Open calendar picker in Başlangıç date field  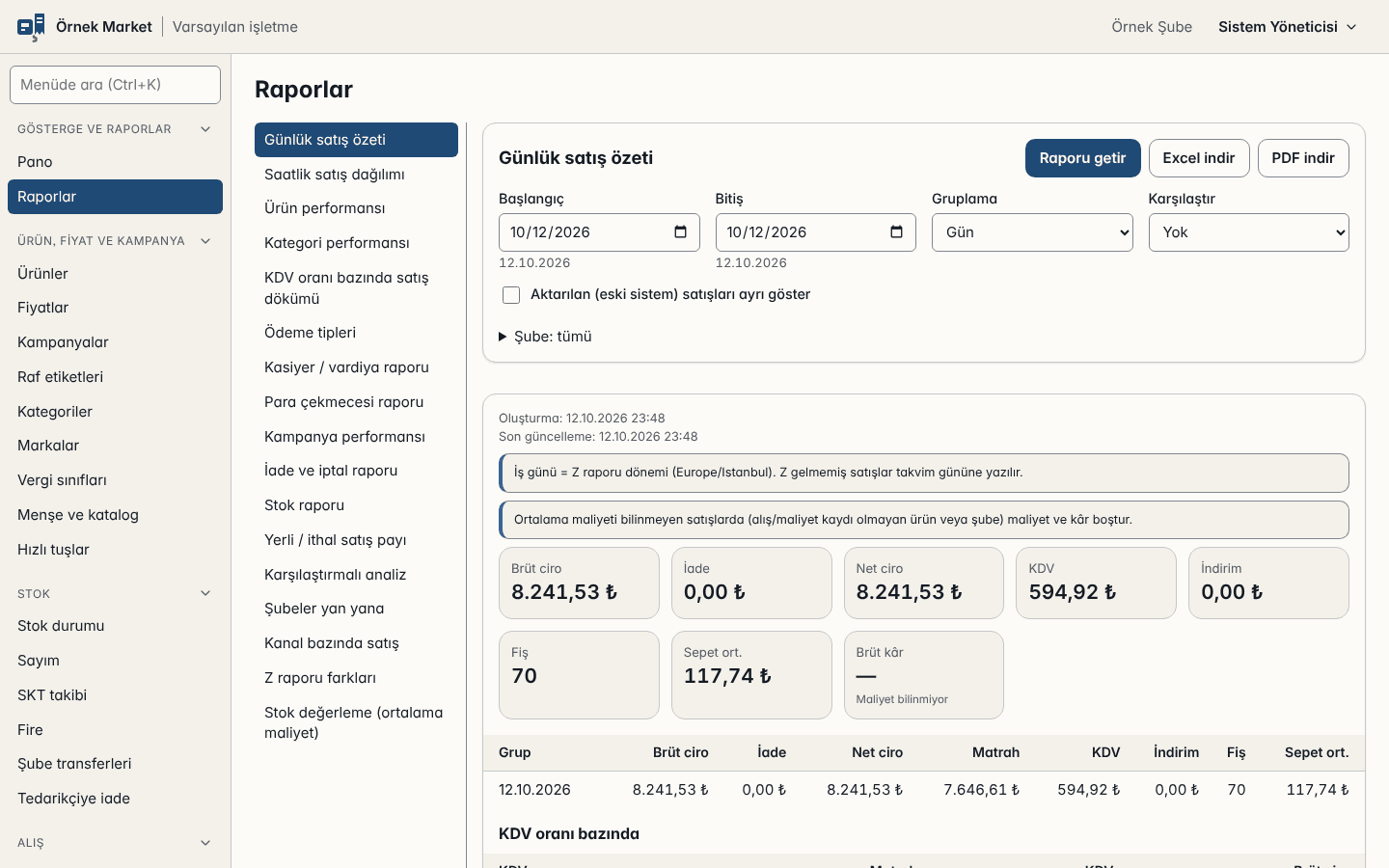tap(680, 232)
